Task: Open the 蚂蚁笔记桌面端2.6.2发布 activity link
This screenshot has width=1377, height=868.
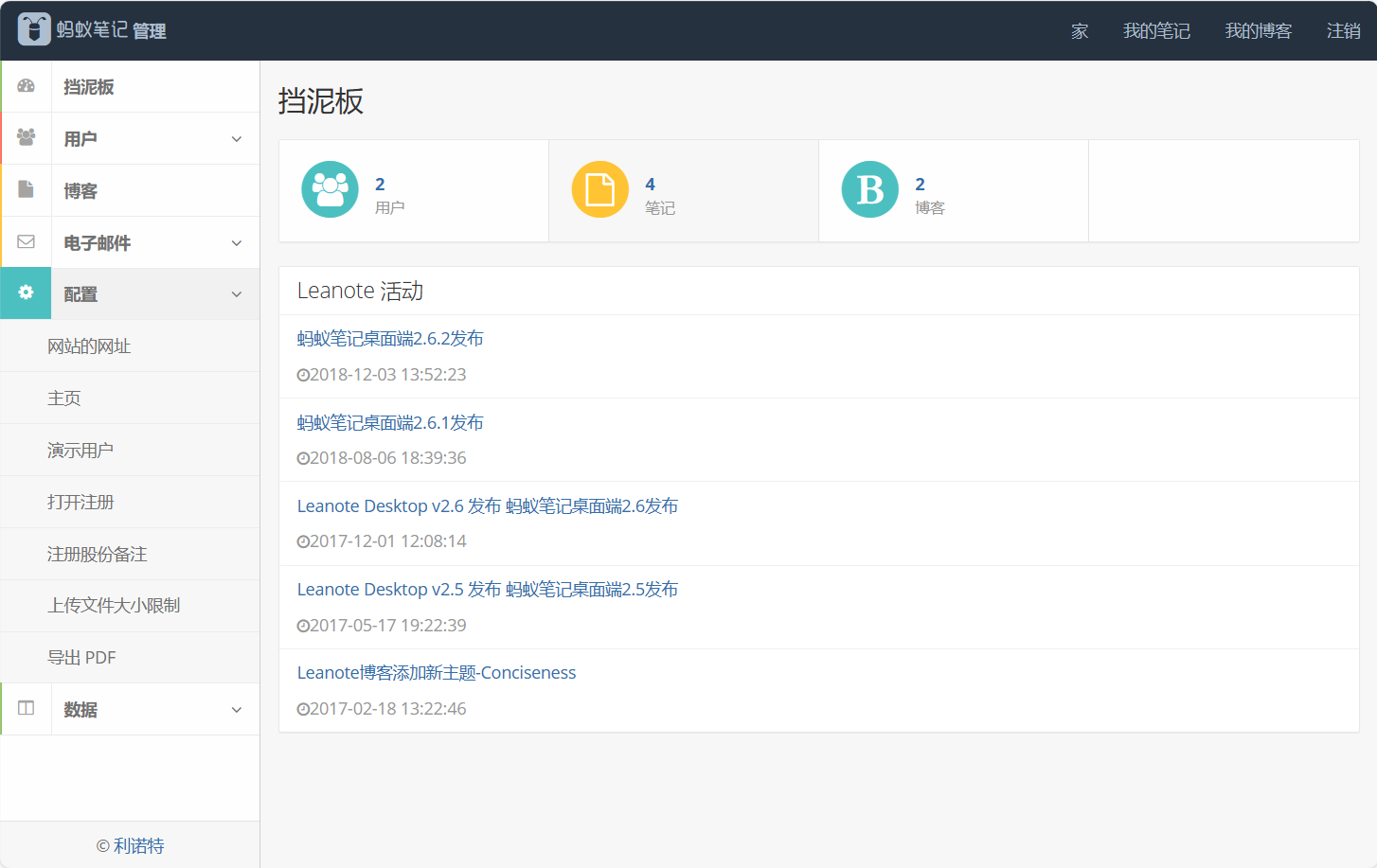Action: tap(390, 339)
